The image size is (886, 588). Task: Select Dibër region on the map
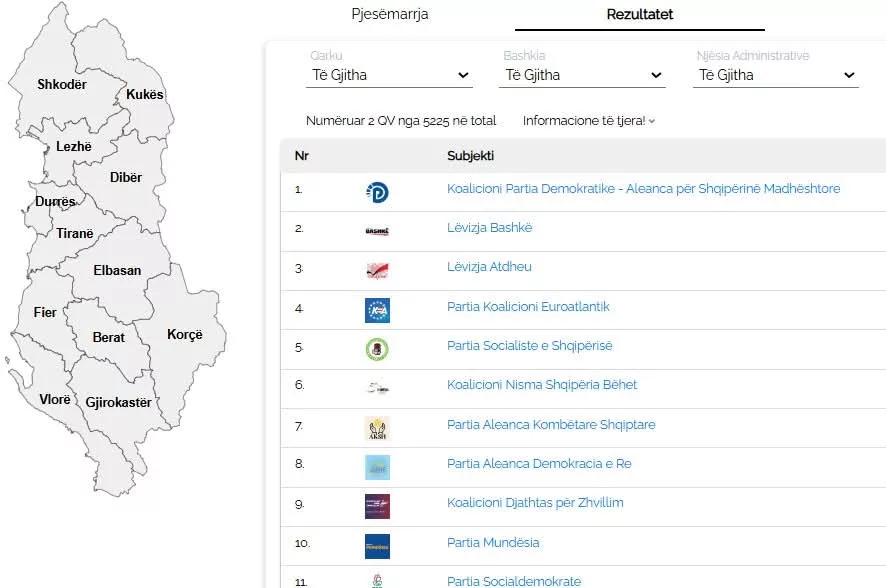pos(125,178)
